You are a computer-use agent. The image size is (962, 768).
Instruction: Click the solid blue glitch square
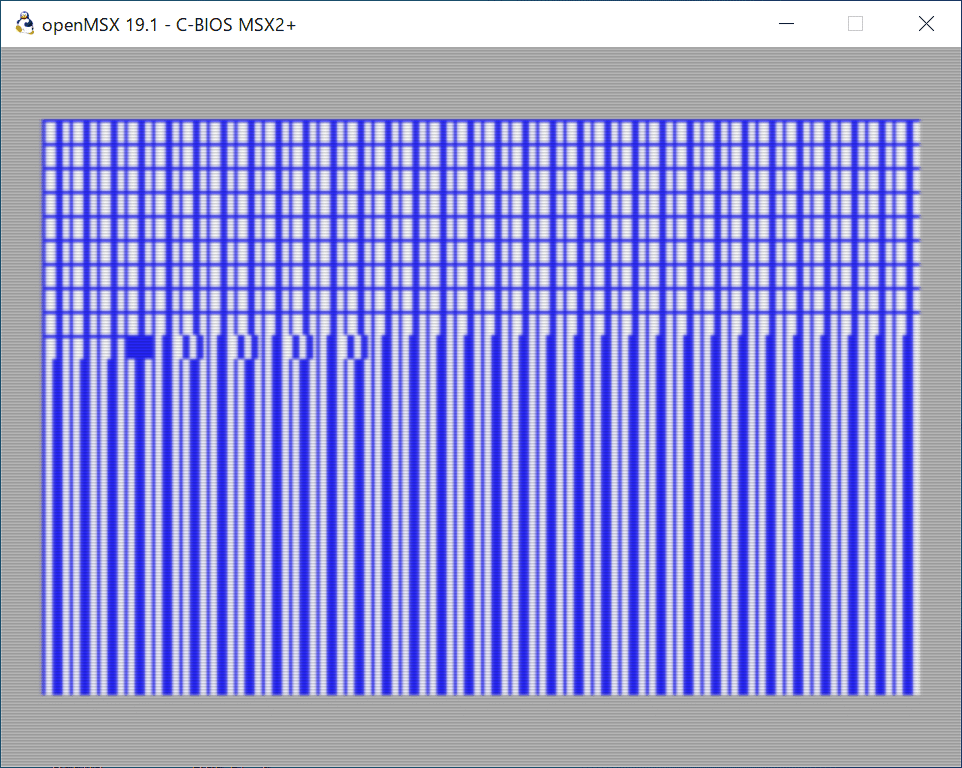[x=138, y=344]
